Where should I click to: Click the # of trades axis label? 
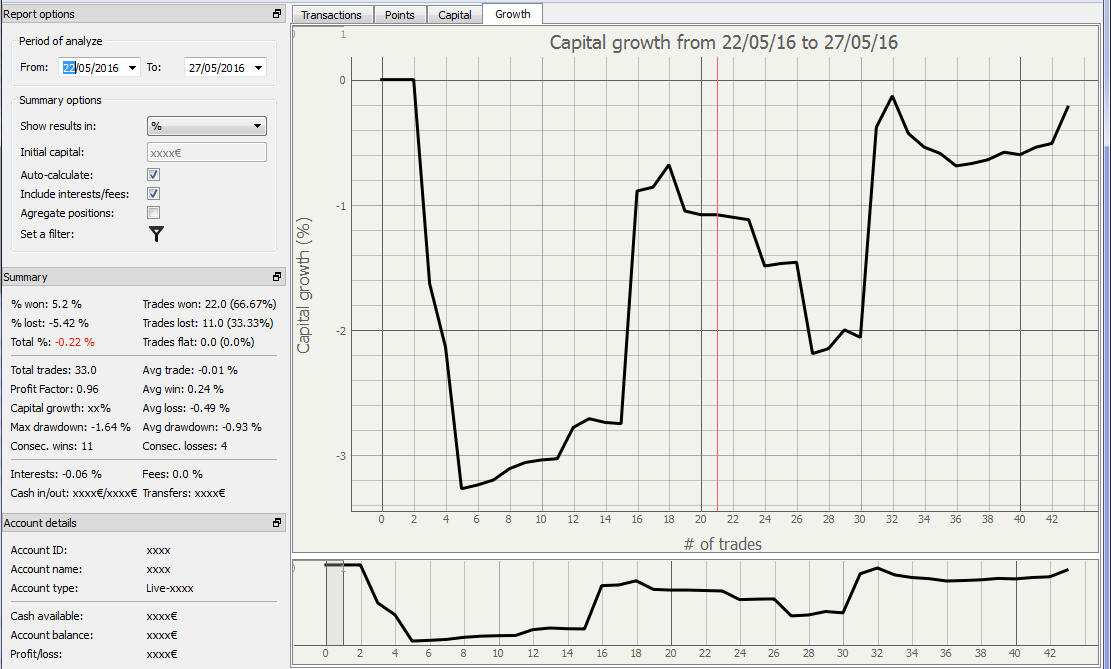(x=723, y=544)
